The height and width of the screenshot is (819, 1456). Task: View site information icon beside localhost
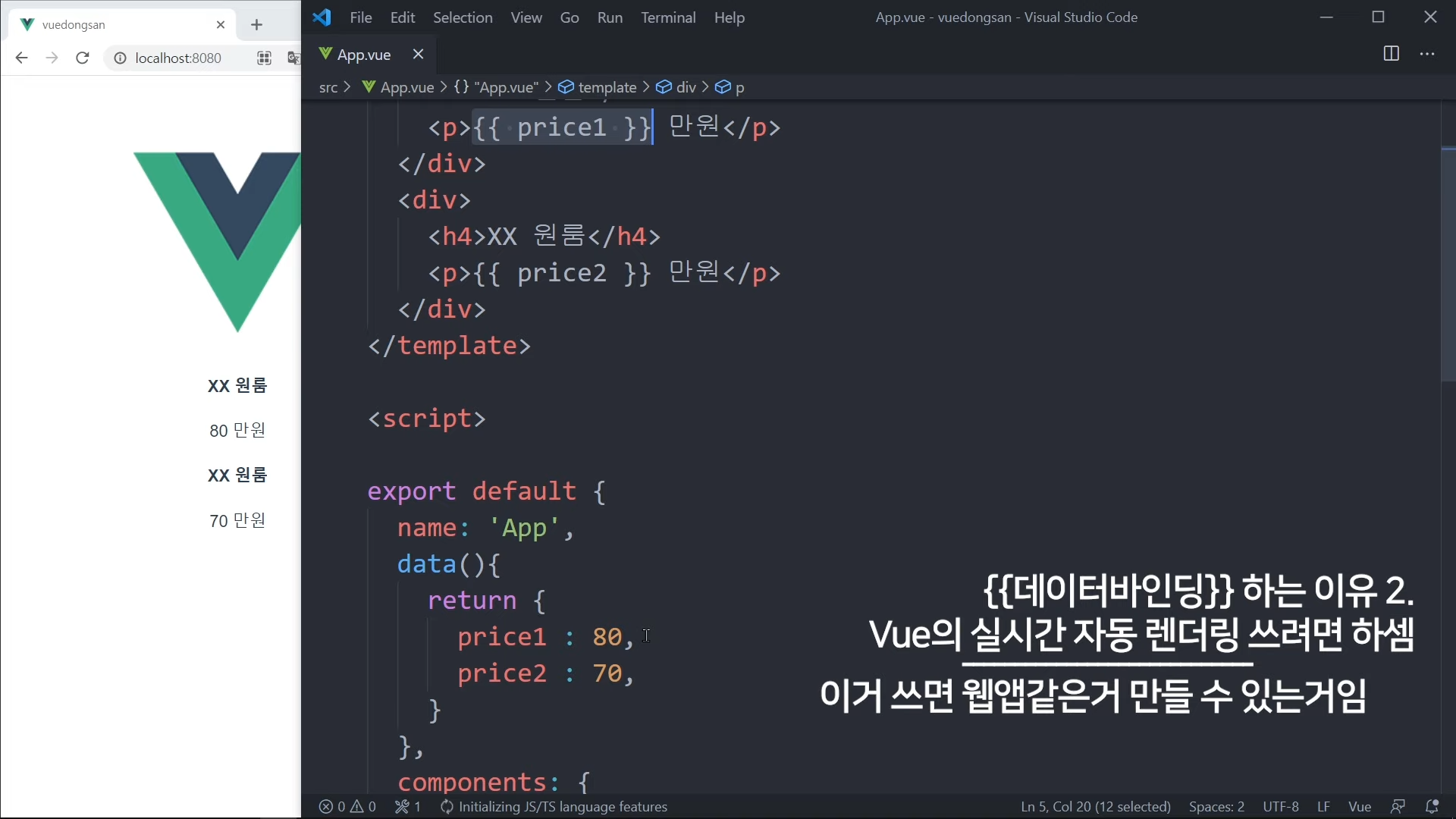(120, 58)
